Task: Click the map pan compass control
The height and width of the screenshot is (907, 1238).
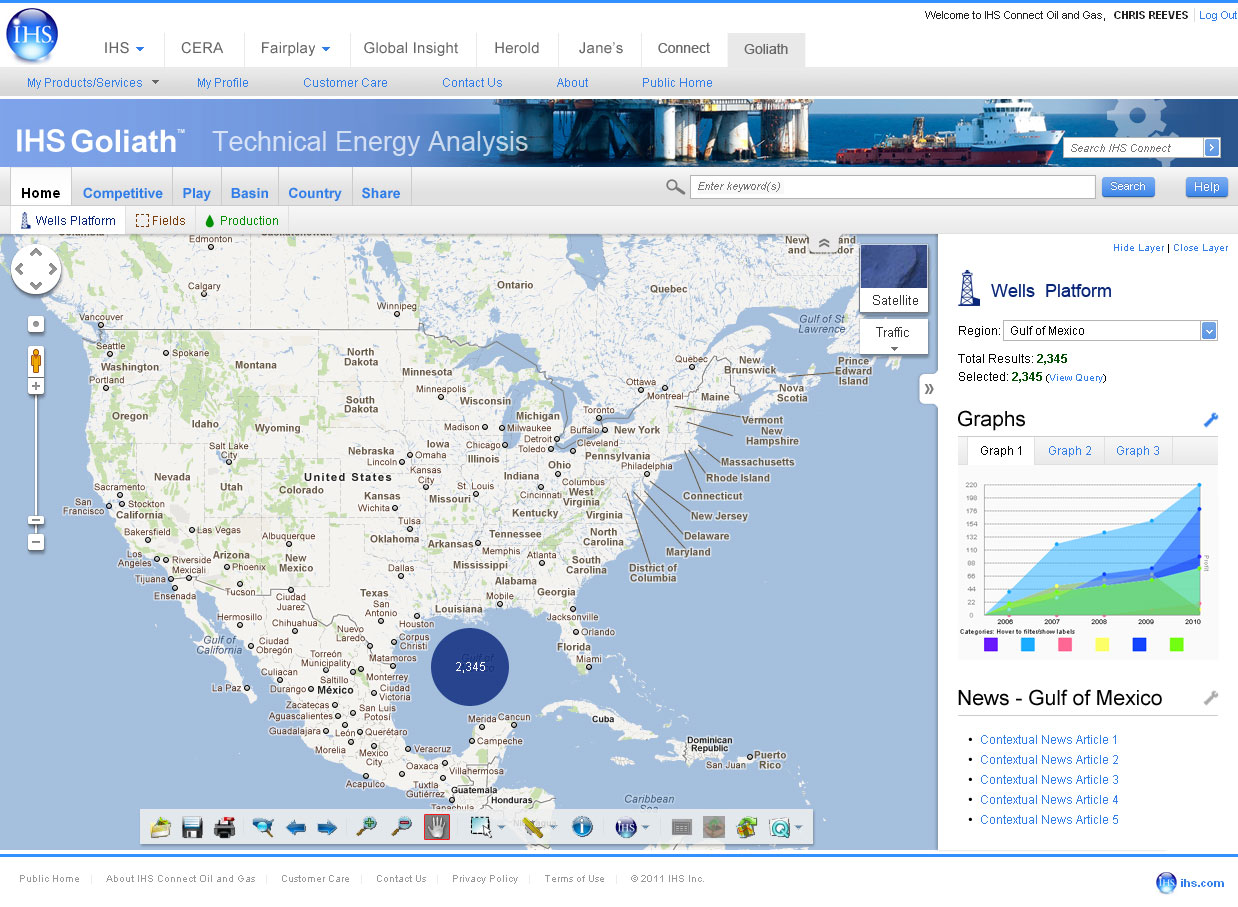Action: click(x=36, y=269)
